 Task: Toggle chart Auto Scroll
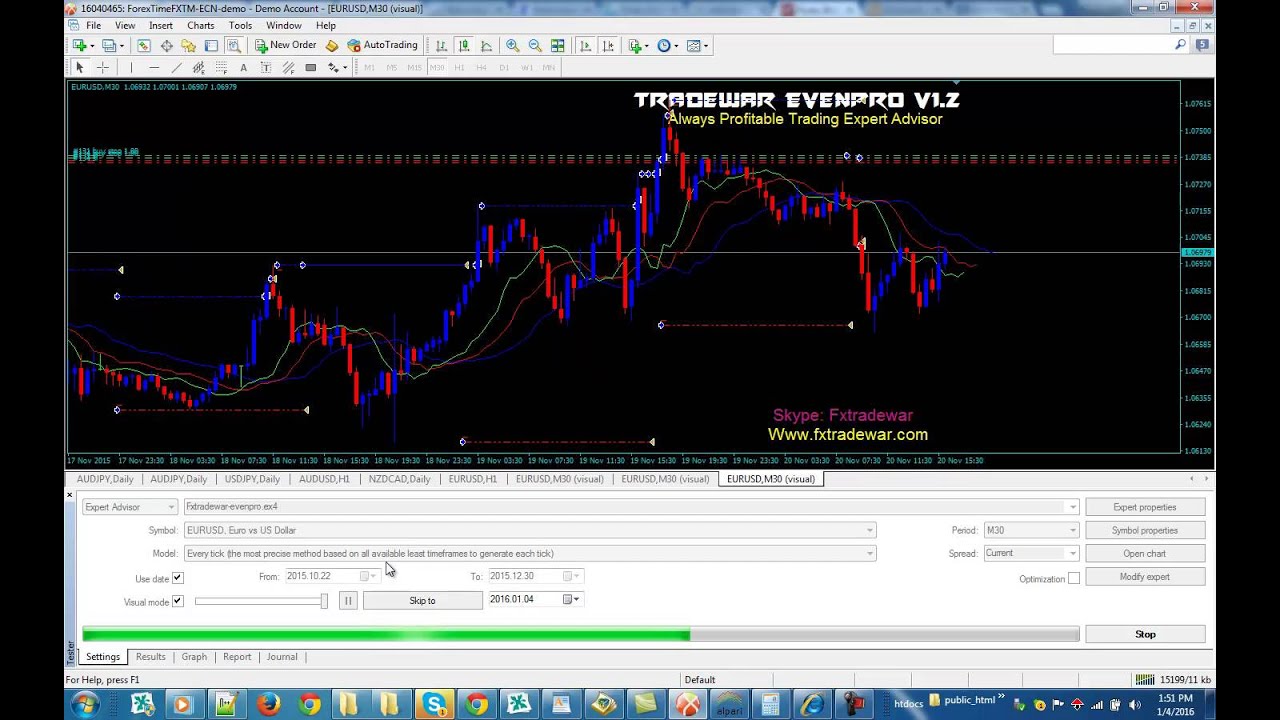[x=585, y=45]
